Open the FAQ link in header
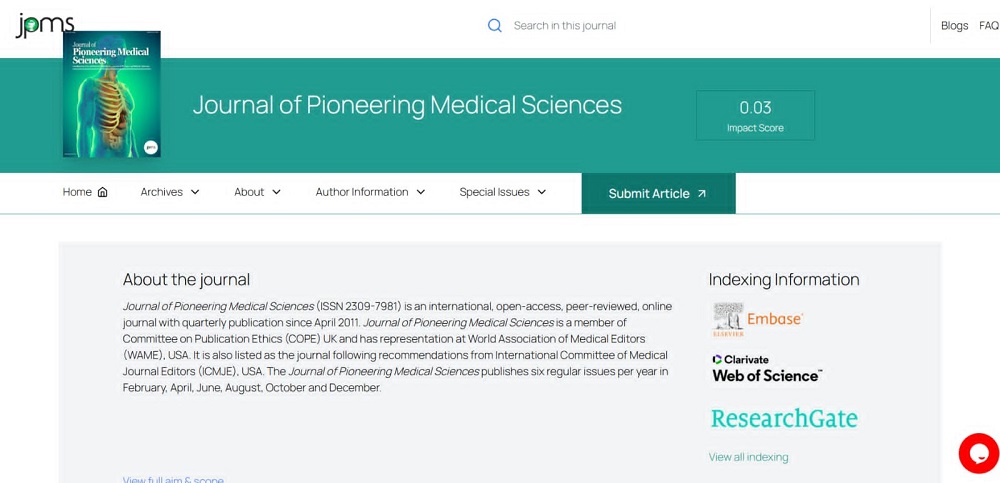The image size is (1000, 483). point(989,26)
